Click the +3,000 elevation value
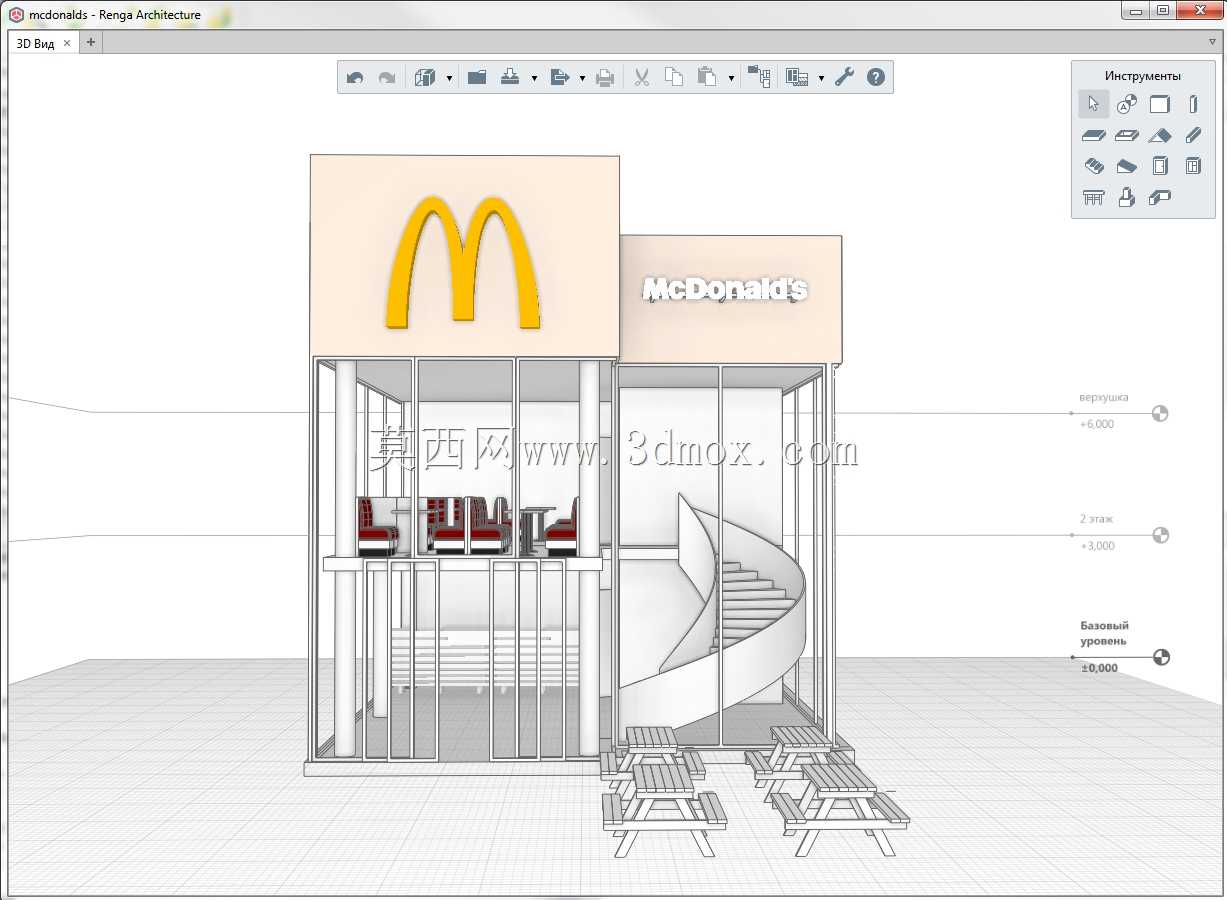Viewport: 1227px width, 900px height. [1097, 546]
